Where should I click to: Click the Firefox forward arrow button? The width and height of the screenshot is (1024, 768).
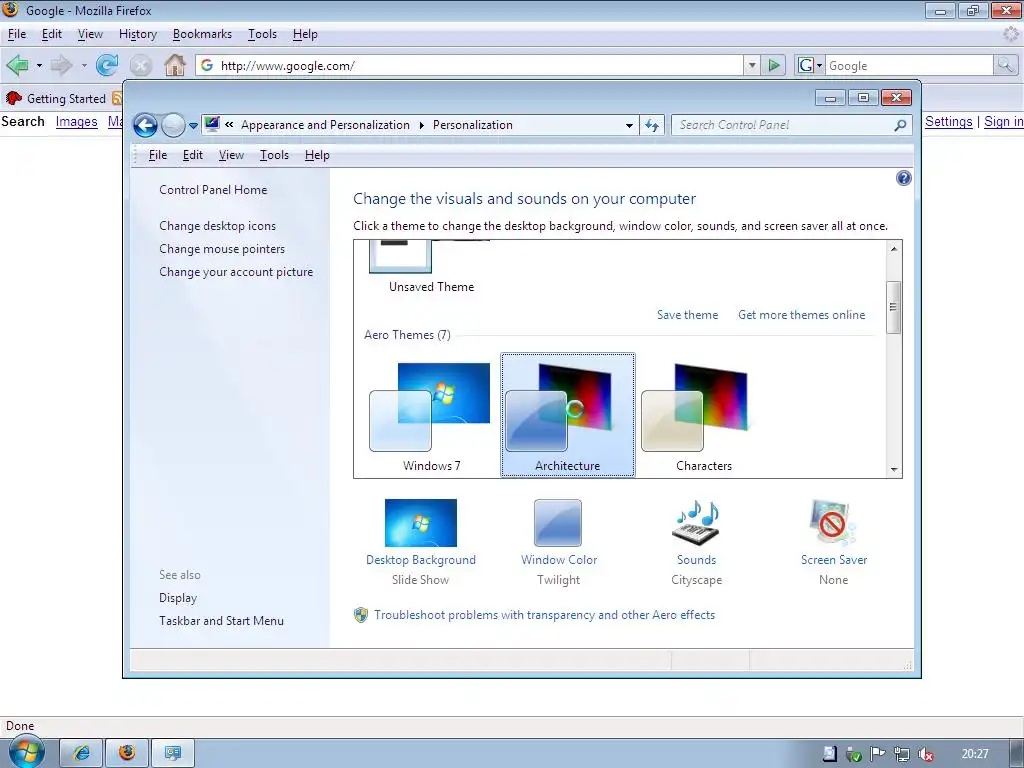[61, 65]
